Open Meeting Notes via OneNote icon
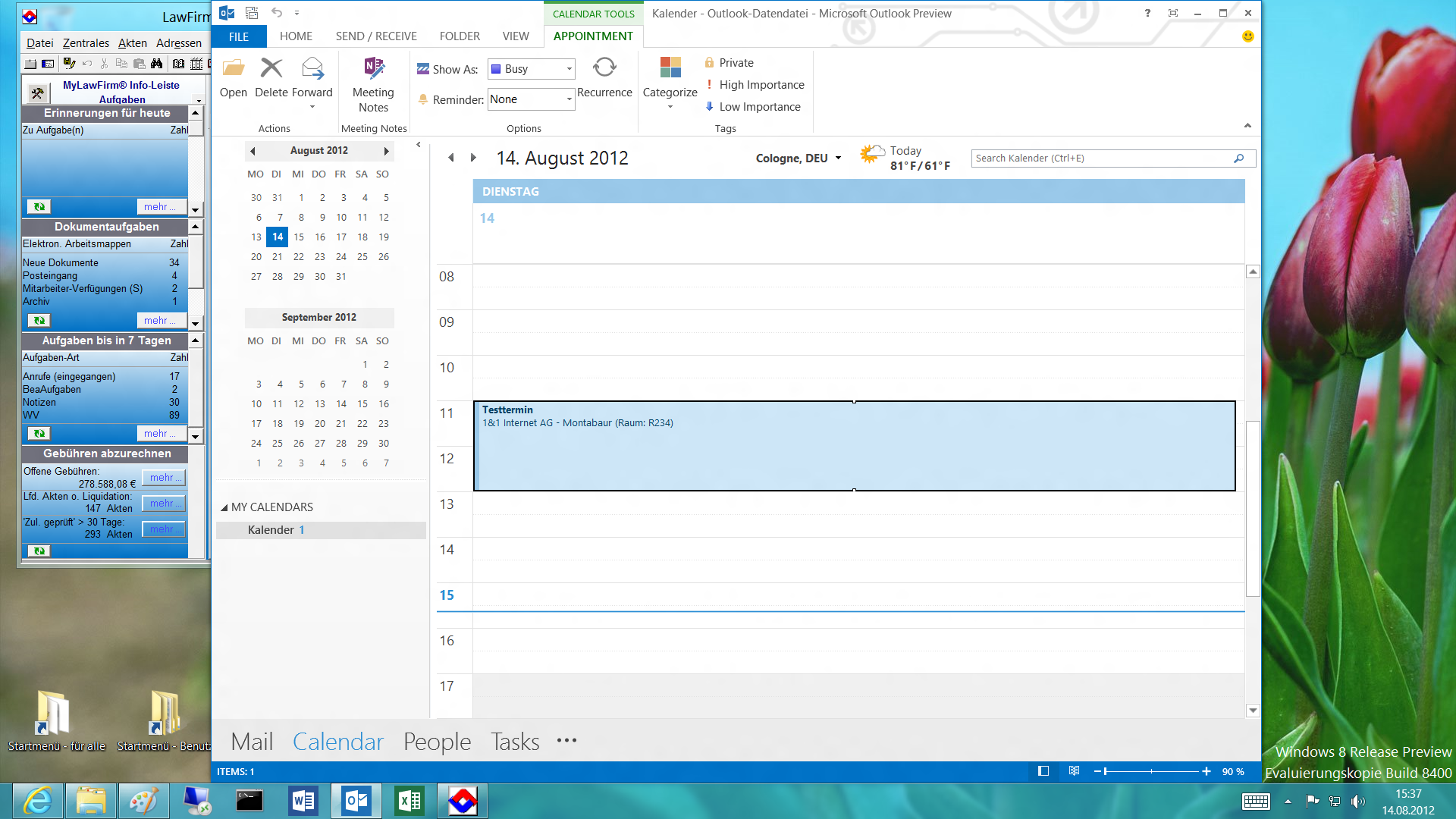Viewport: 1456px width, 819px height. (373, 69)
